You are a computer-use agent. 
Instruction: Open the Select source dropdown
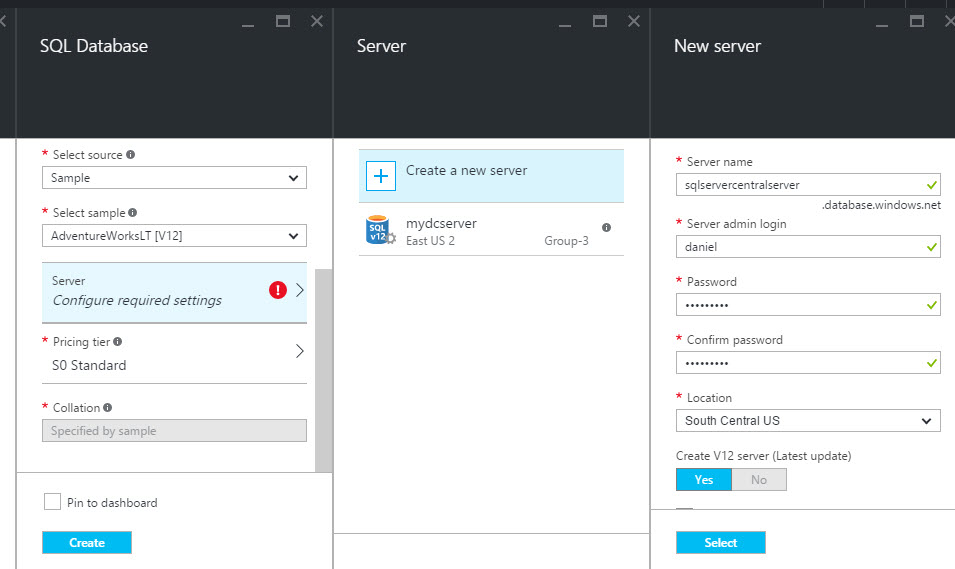pyautogui.click(x=174, y=178)
